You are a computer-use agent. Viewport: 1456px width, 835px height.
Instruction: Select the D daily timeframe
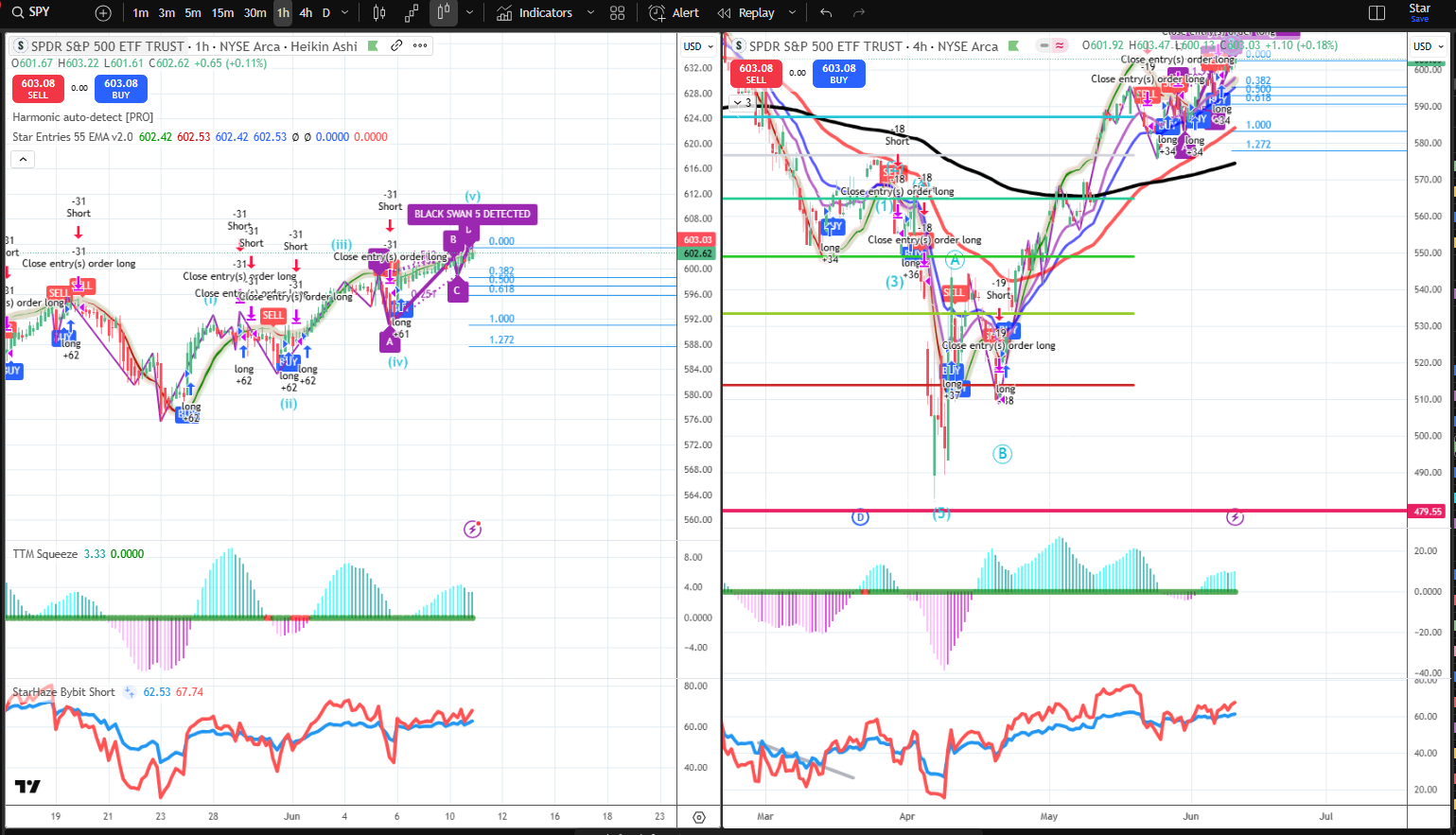click(326, 13)
